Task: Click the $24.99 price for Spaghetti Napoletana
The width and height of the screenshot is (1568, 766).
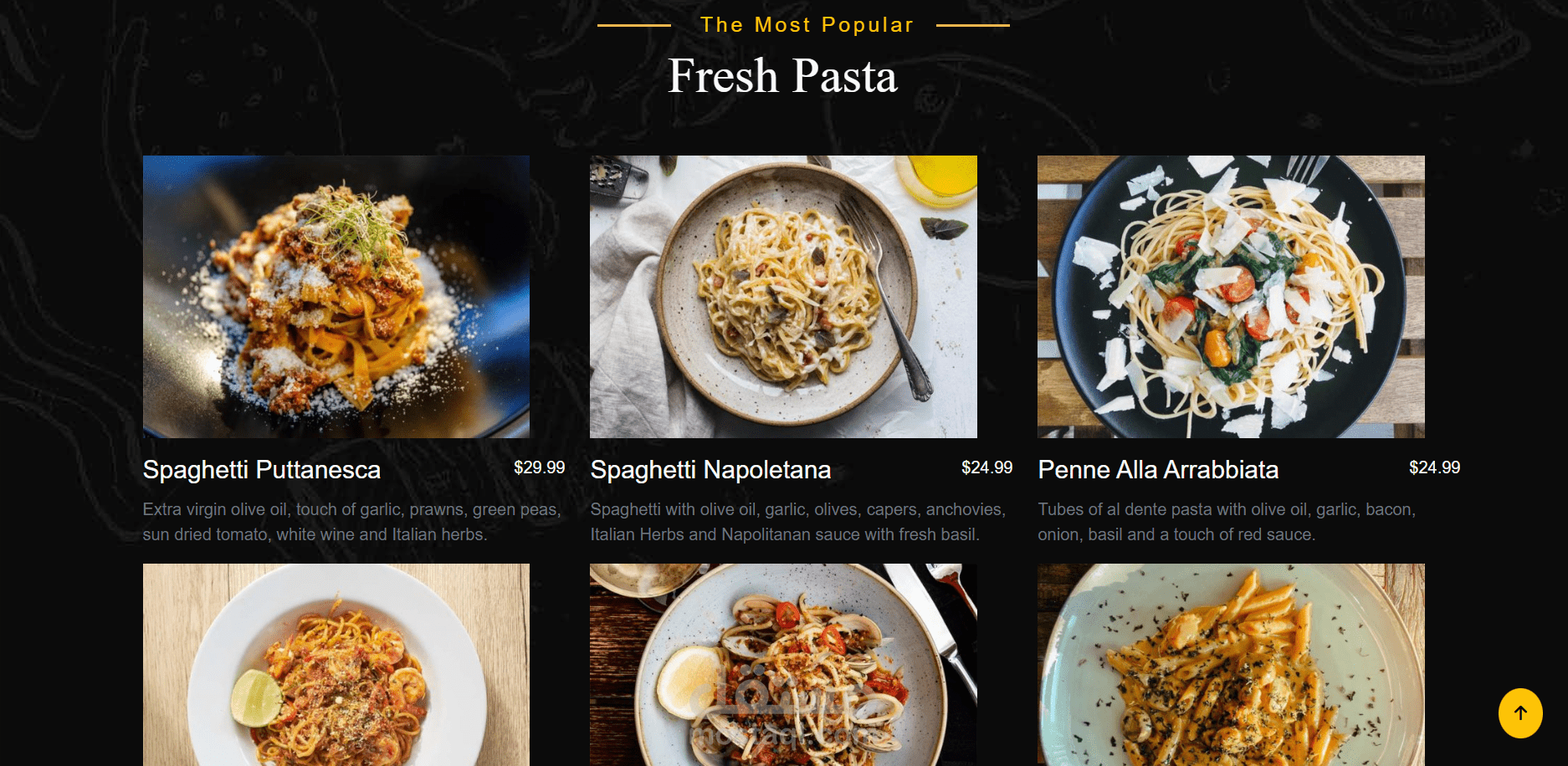Action: click(x=986, y=467)
